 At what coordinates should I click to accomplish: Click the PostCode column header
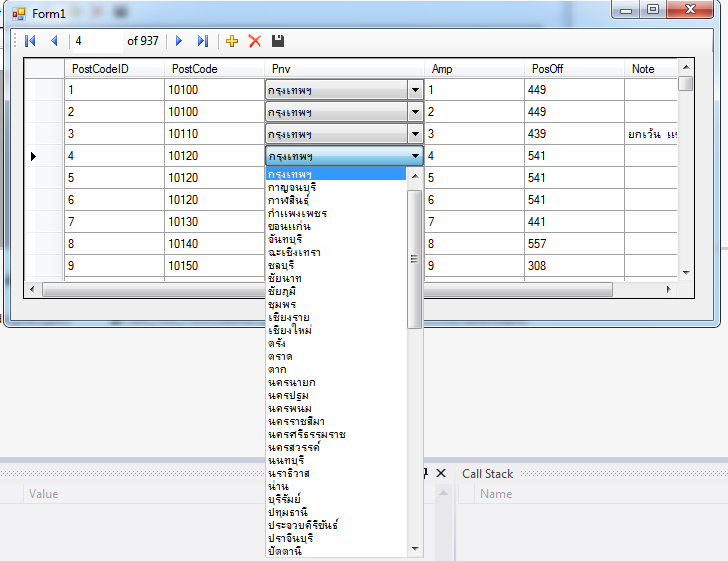(194, 69)
